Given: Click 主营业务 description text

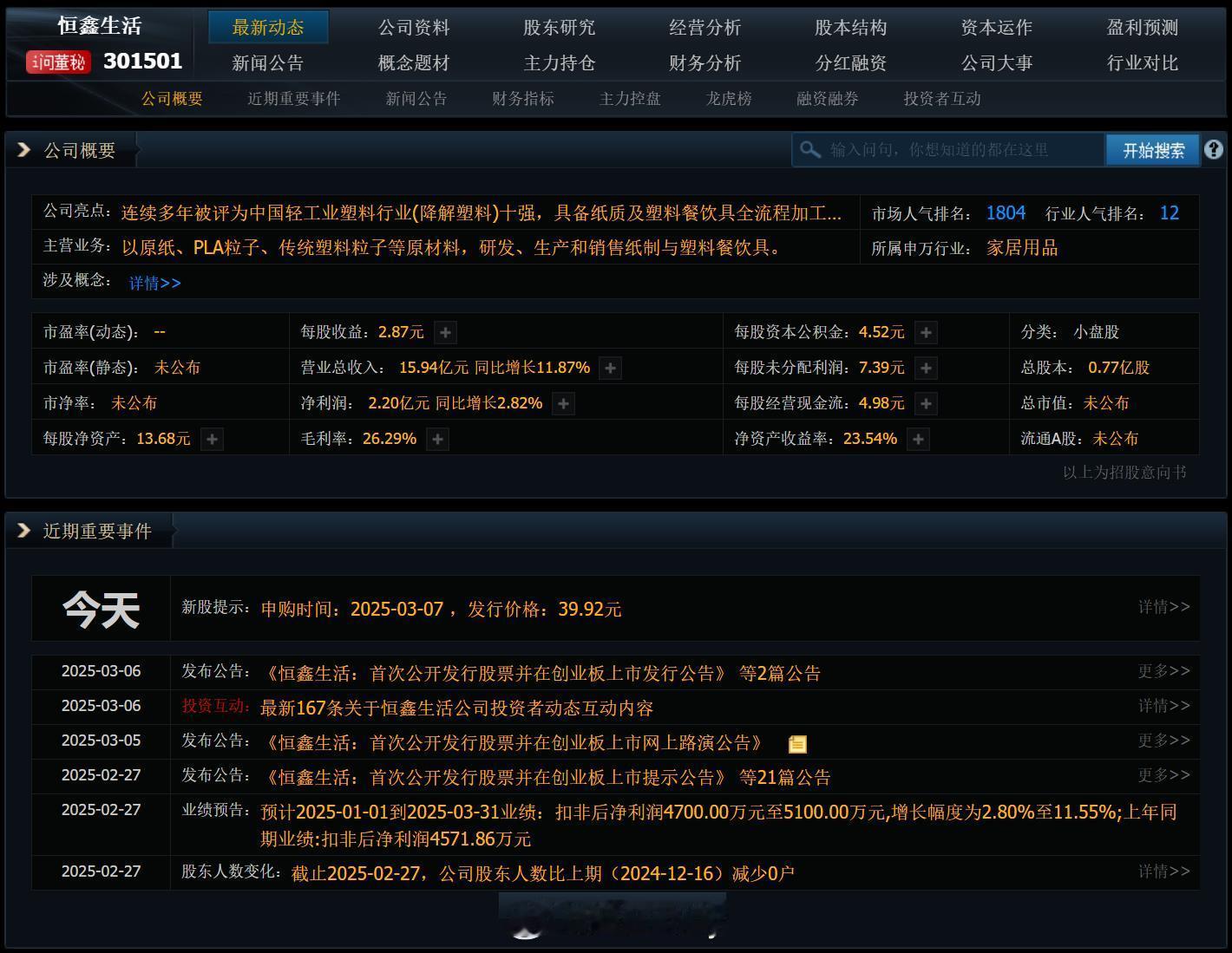Looking at the screenshot, I should click(450, 248).
